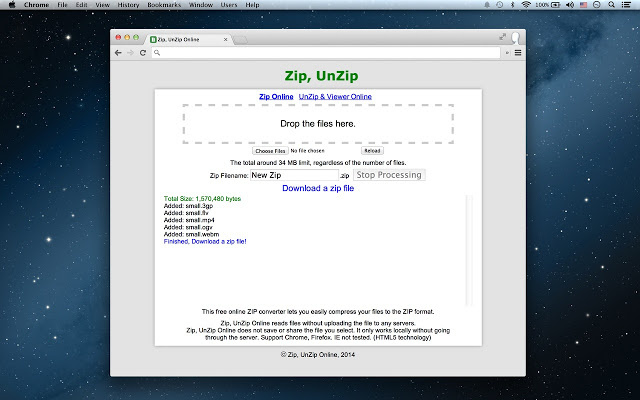This screenshot has height=400, width=640.
Task: Reload the page with the refresh icon
Action: click(x=144, y=52)
